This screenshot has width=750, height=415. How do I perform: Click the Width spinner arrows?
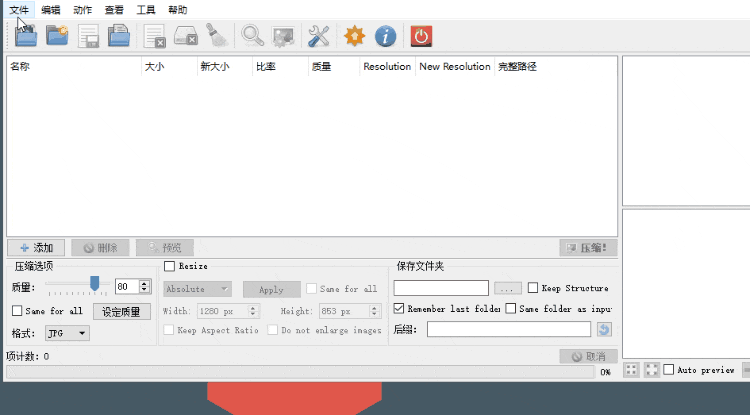pyautogui.click(x=254, y=311)
